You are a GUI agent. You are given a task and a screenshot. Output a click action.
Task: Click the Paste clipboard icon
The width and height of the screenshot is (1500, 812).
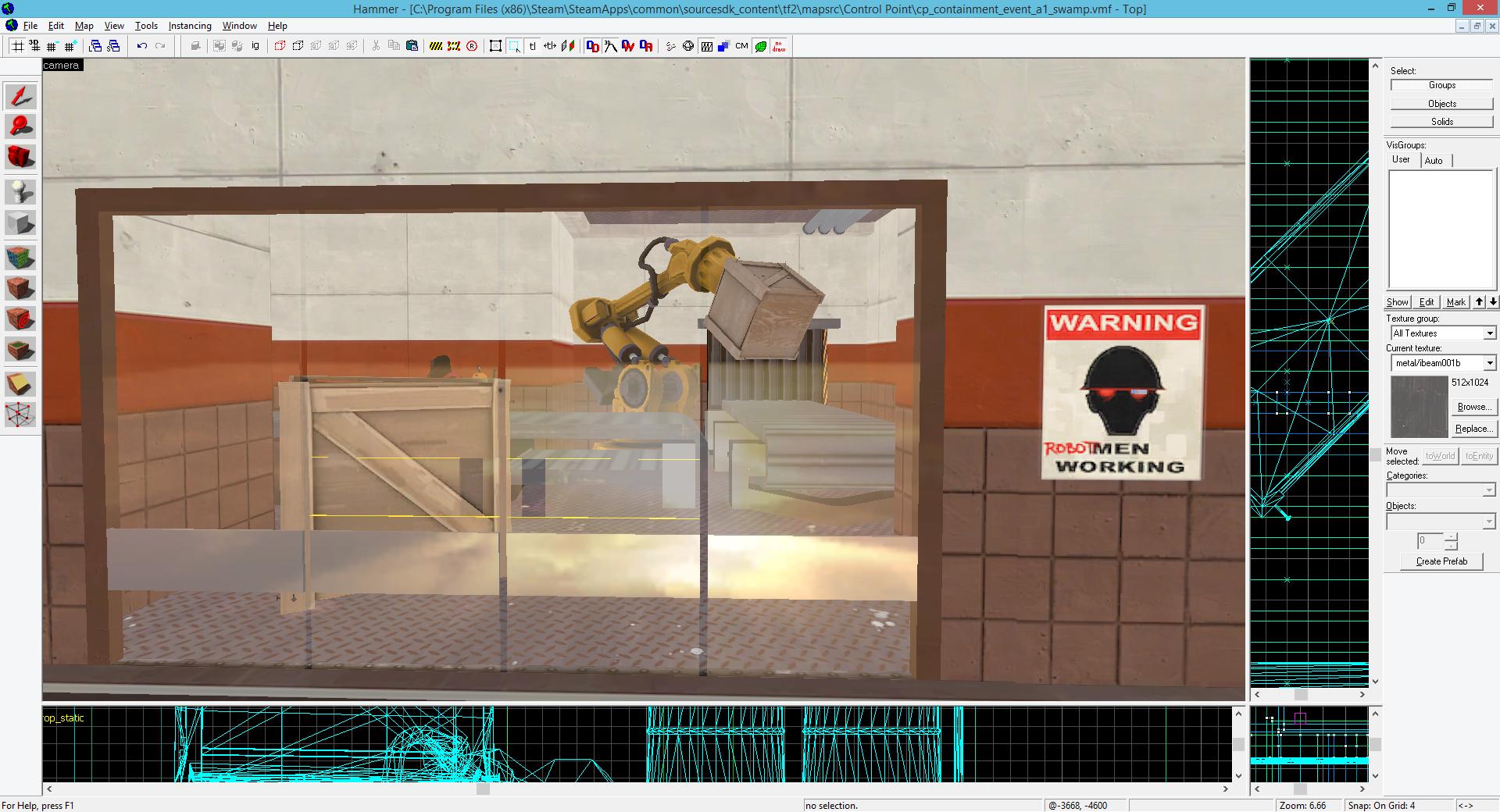[412, 46]
